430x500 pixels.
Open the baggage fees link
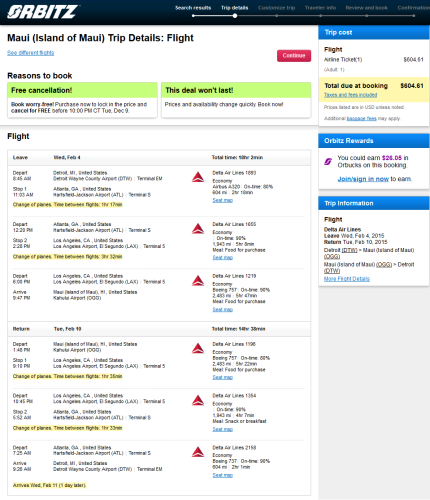coord(362,118)
